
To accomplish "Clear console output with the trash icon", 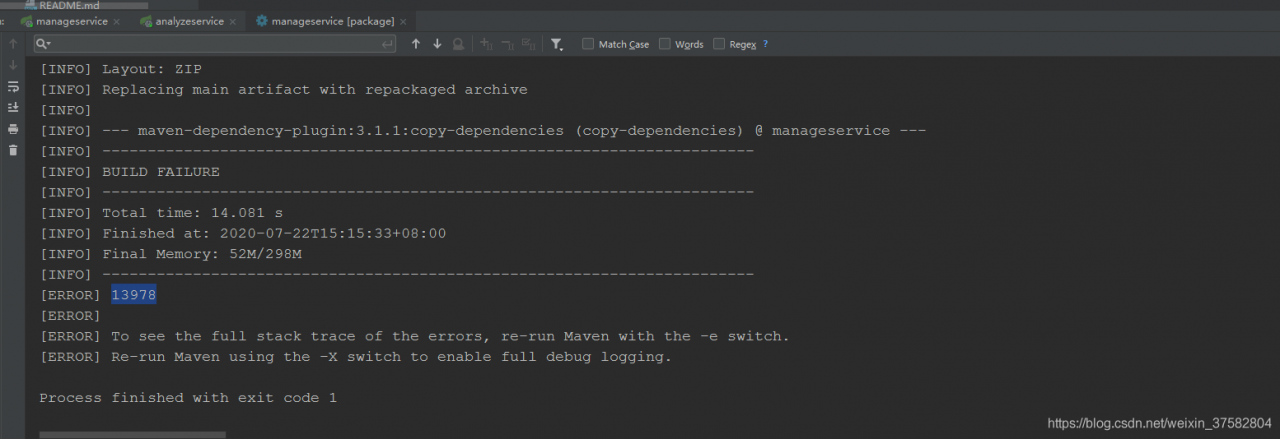I will pyautogui.click(x=13, y=150).
